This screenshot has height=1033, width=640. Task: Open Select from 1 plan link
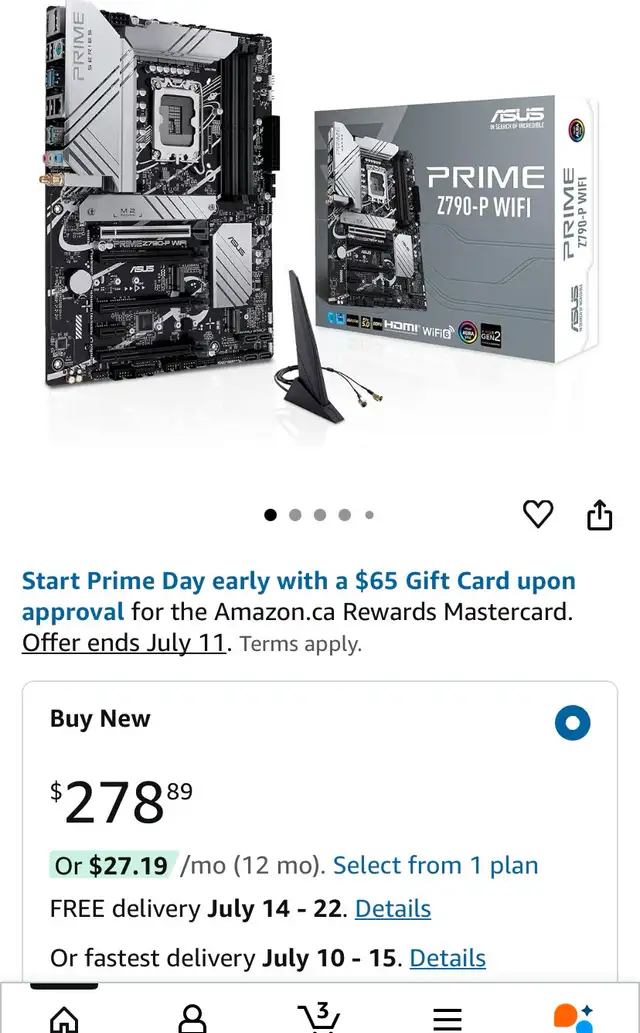pos(435,865)
